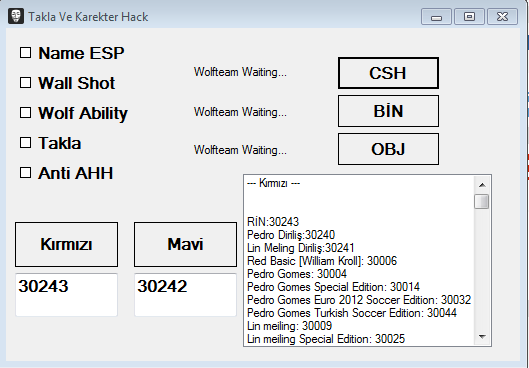Enable the Name ESP checkbox
Image resolution: width=529 pixels, height=368 pixels.
(x=26, y=53)
